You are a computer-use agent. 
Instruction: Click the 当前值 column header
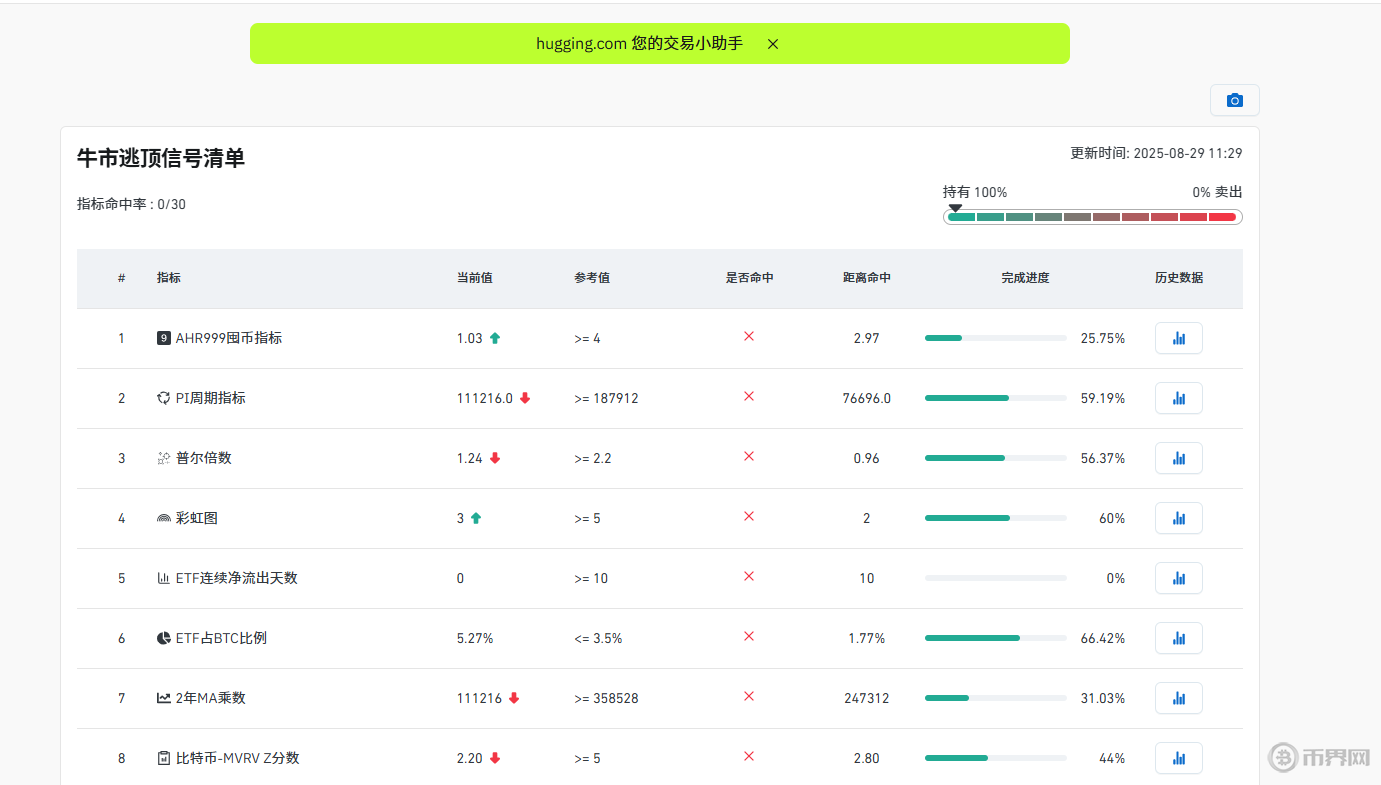(x=474, y=278)
